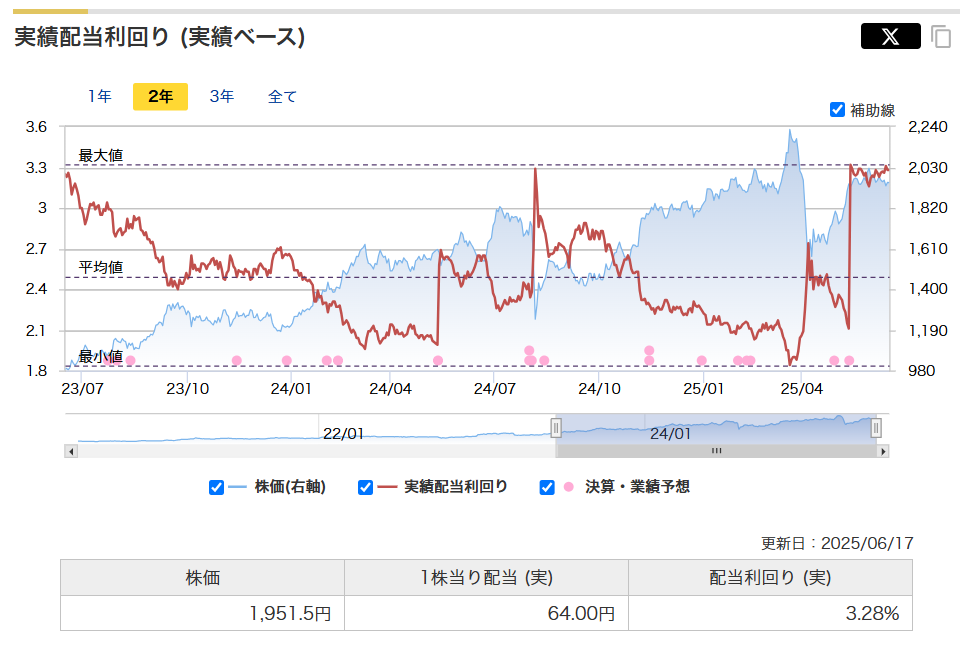Uncheck the 株価(右軸) series checkbox

(216, 487)
